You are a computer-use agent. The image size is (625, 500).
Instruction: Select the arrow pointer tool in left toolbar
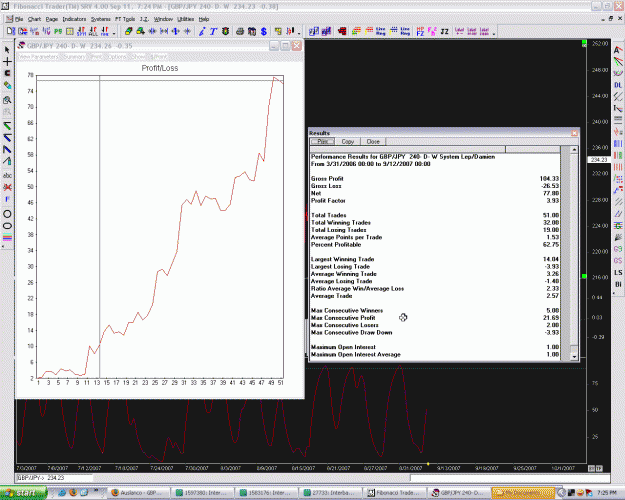click(7, 49)
